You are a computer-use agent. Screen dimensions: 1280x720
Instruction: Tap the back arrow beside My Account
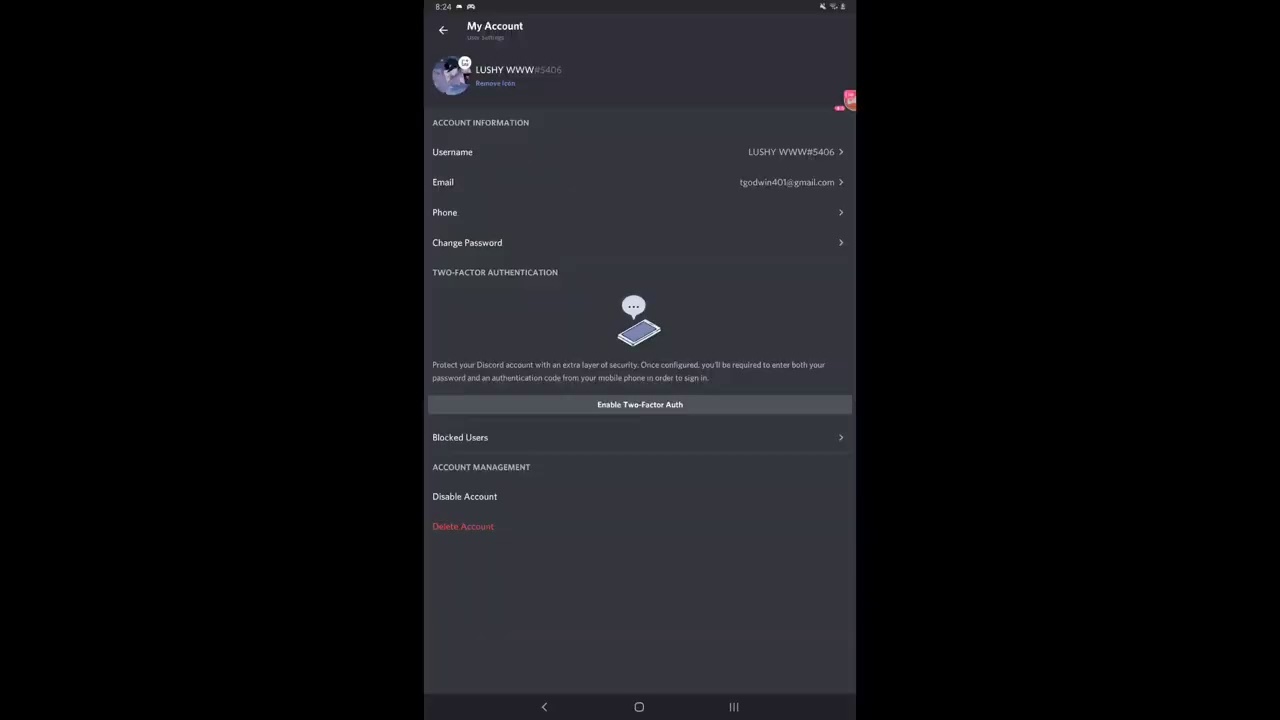coord(443,30)
